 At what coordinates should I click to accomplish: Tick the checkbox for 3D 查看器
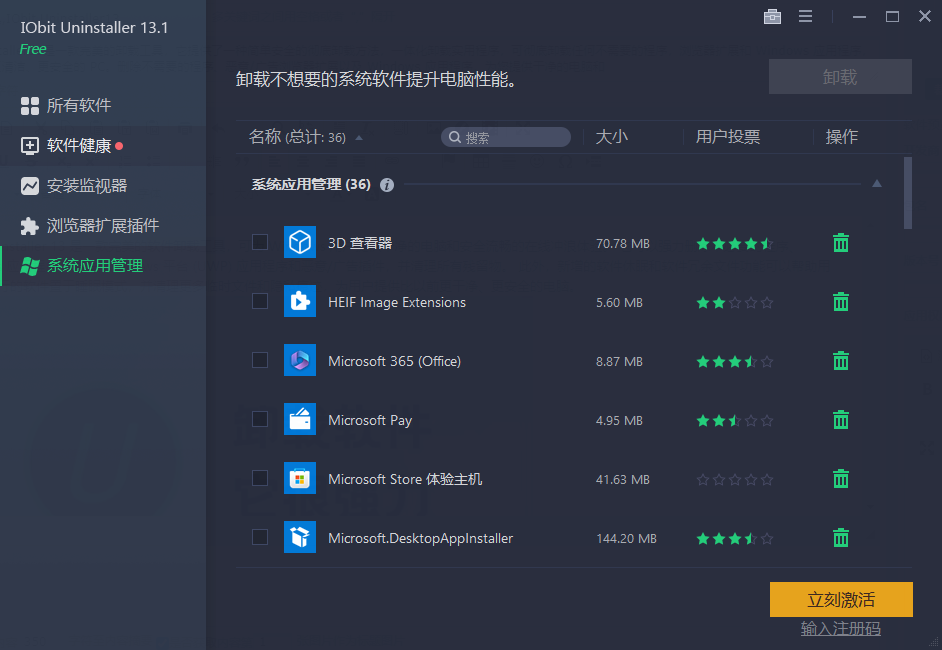pos(260,242)
